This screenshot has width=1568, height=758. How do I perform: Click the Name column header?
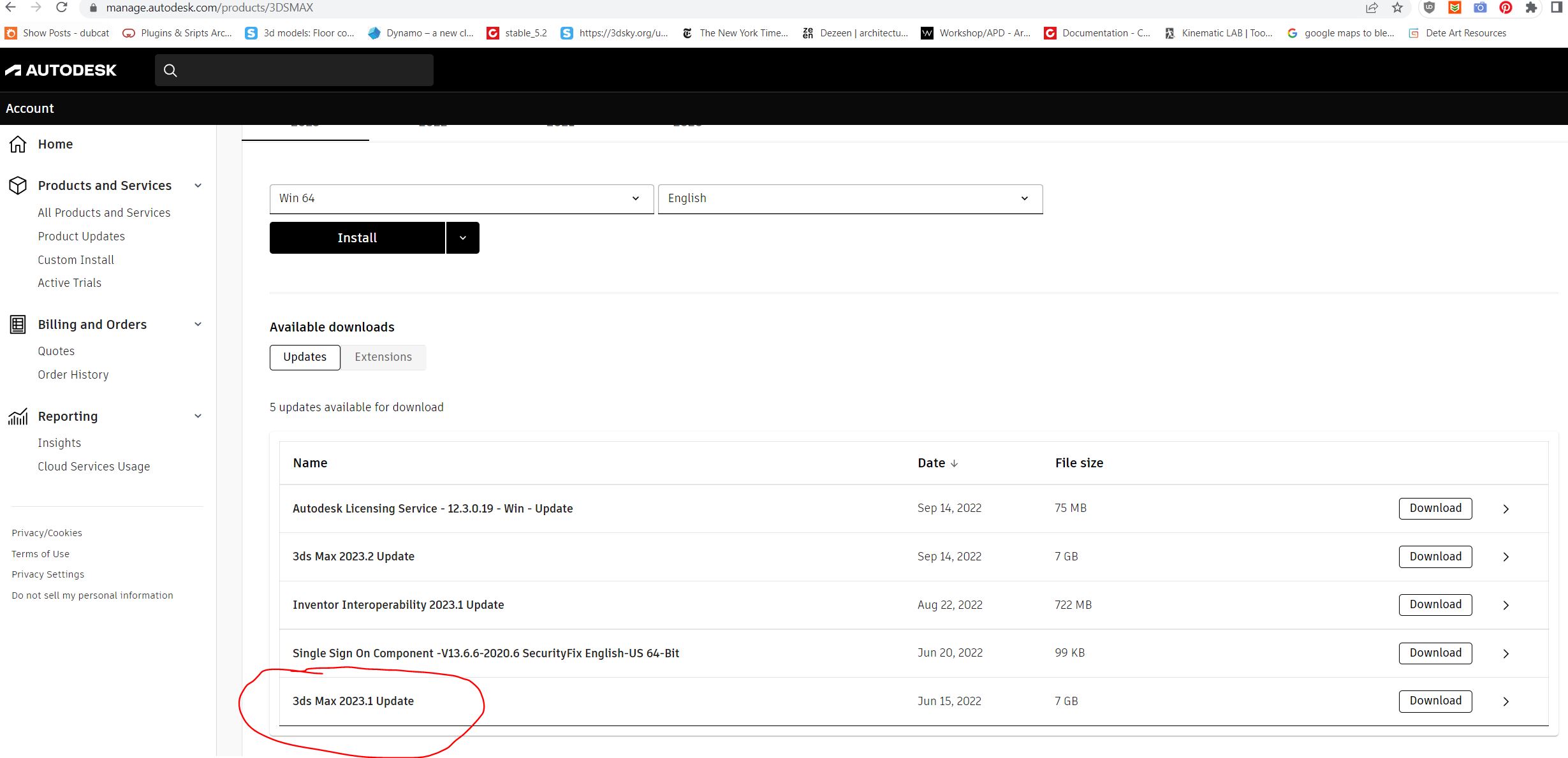click(x=310, y=463)
